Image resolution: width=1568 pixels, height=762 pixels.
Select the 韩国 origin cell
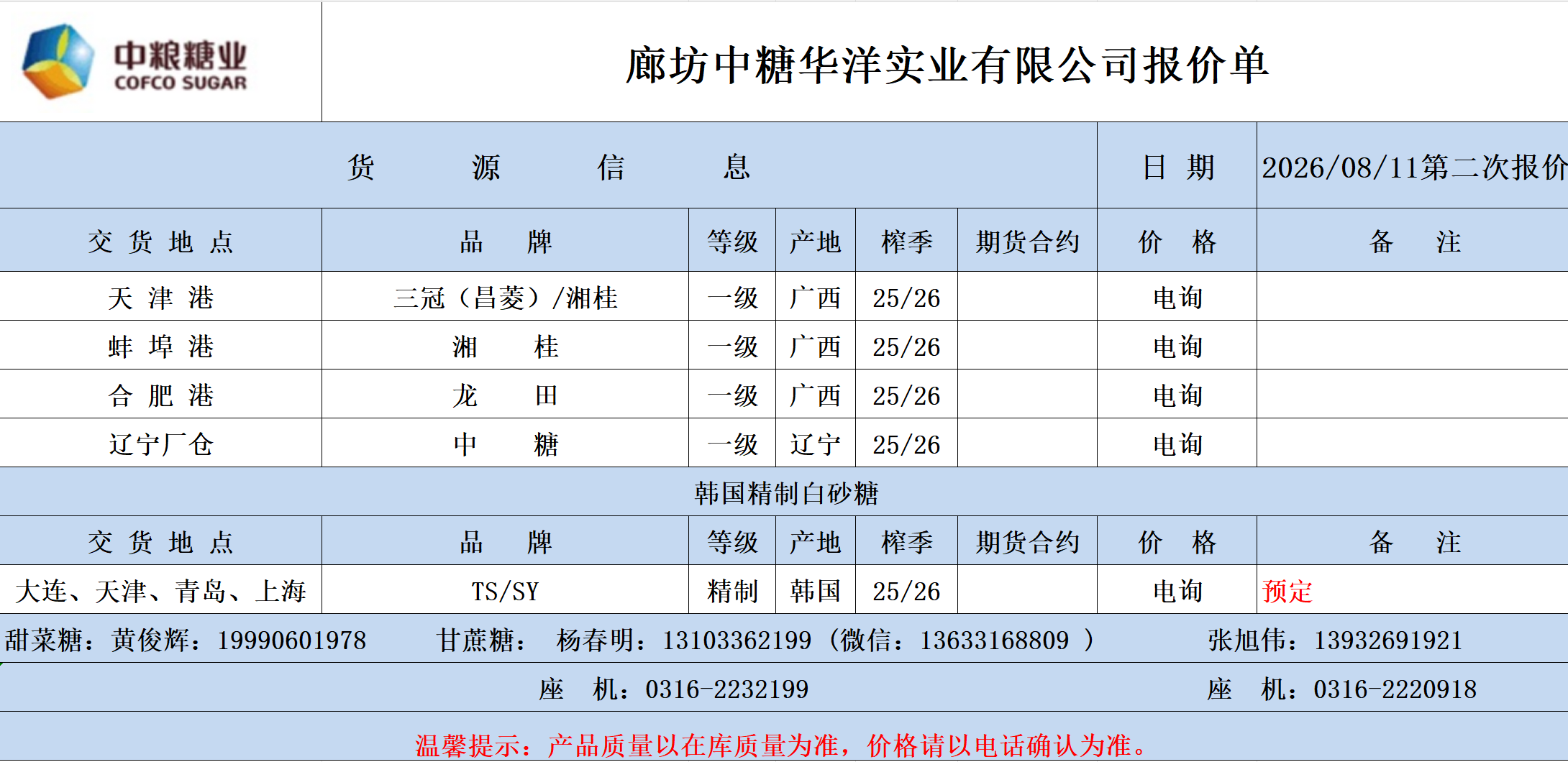[815, 591]
